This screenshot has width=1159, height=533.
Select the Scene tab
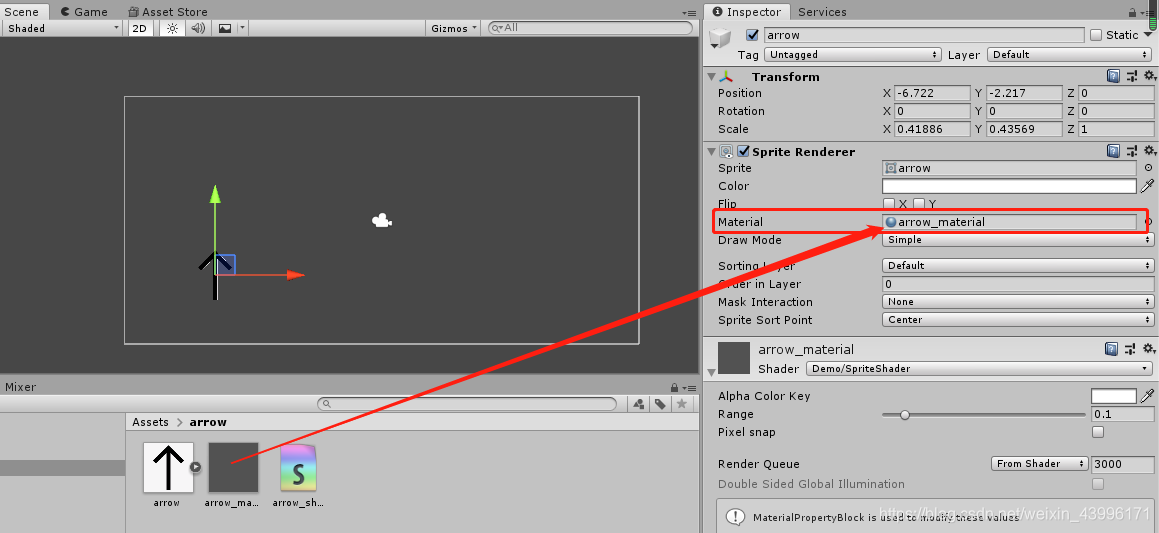(x=22, y=12)
